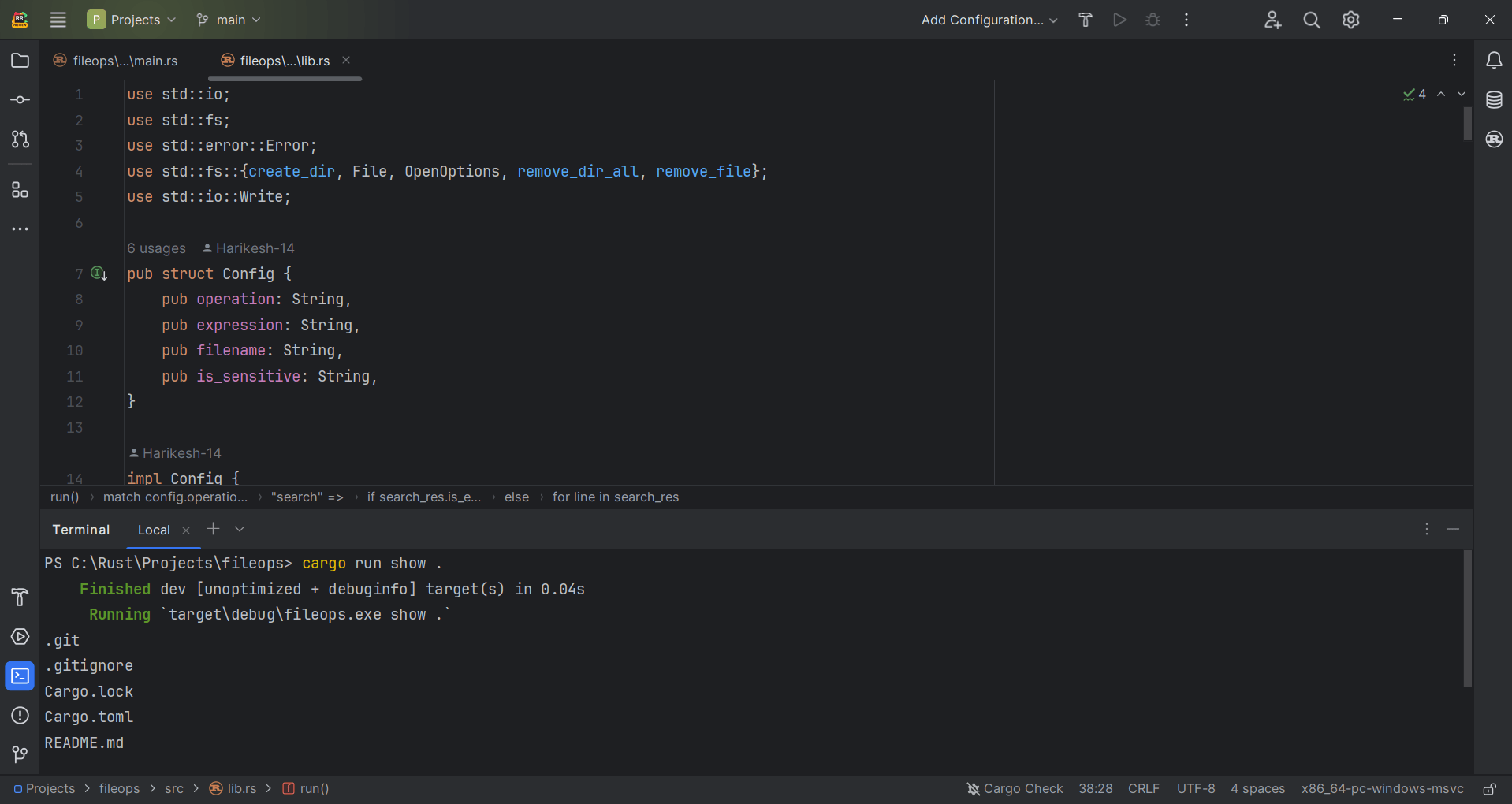Select the Local terminal tab
Viewport: 1512px width, 804px height.
click(154, 530)
